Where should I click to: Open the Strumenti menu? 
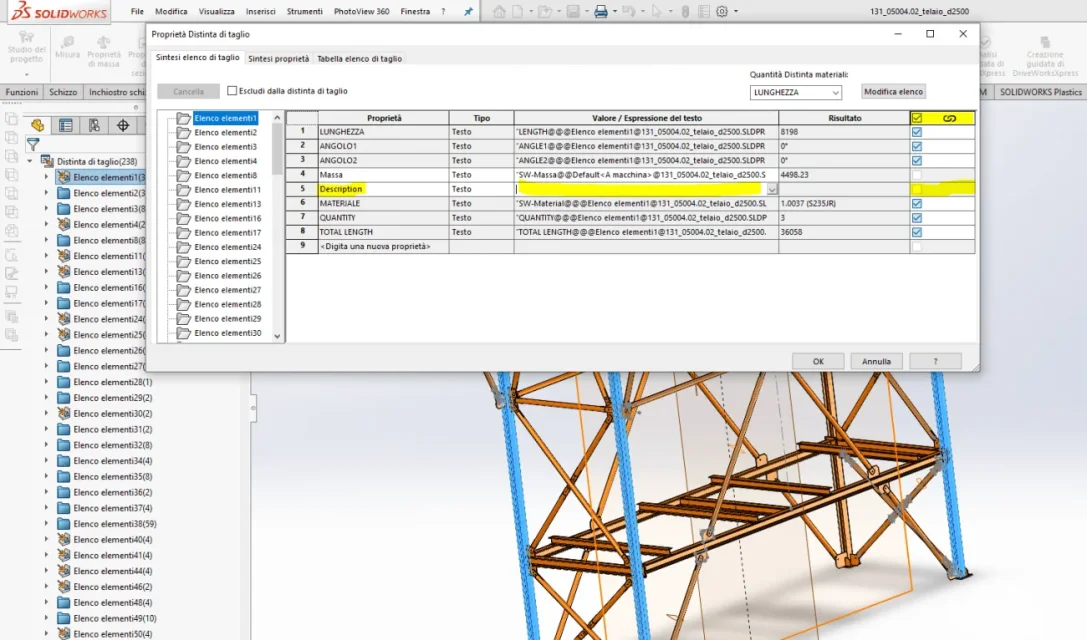coord(305,11)
